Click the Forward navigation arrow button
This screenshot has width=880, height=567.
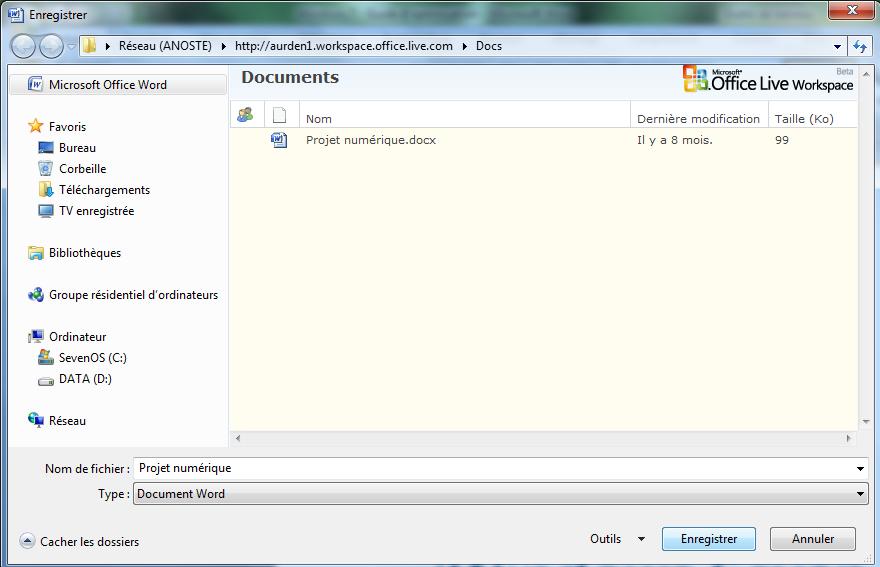[52, 46]
